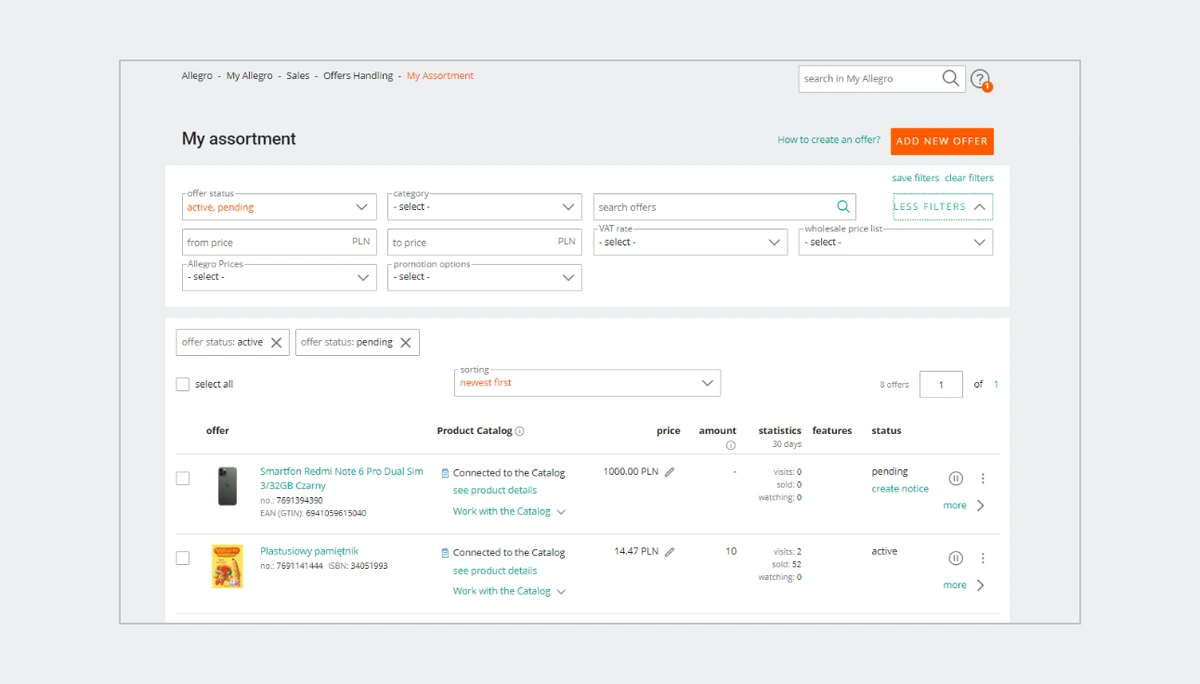Viewport: 1200px width, 684px height.
Task: Click the 'pending' status text
Action: [x=890, y=471]
